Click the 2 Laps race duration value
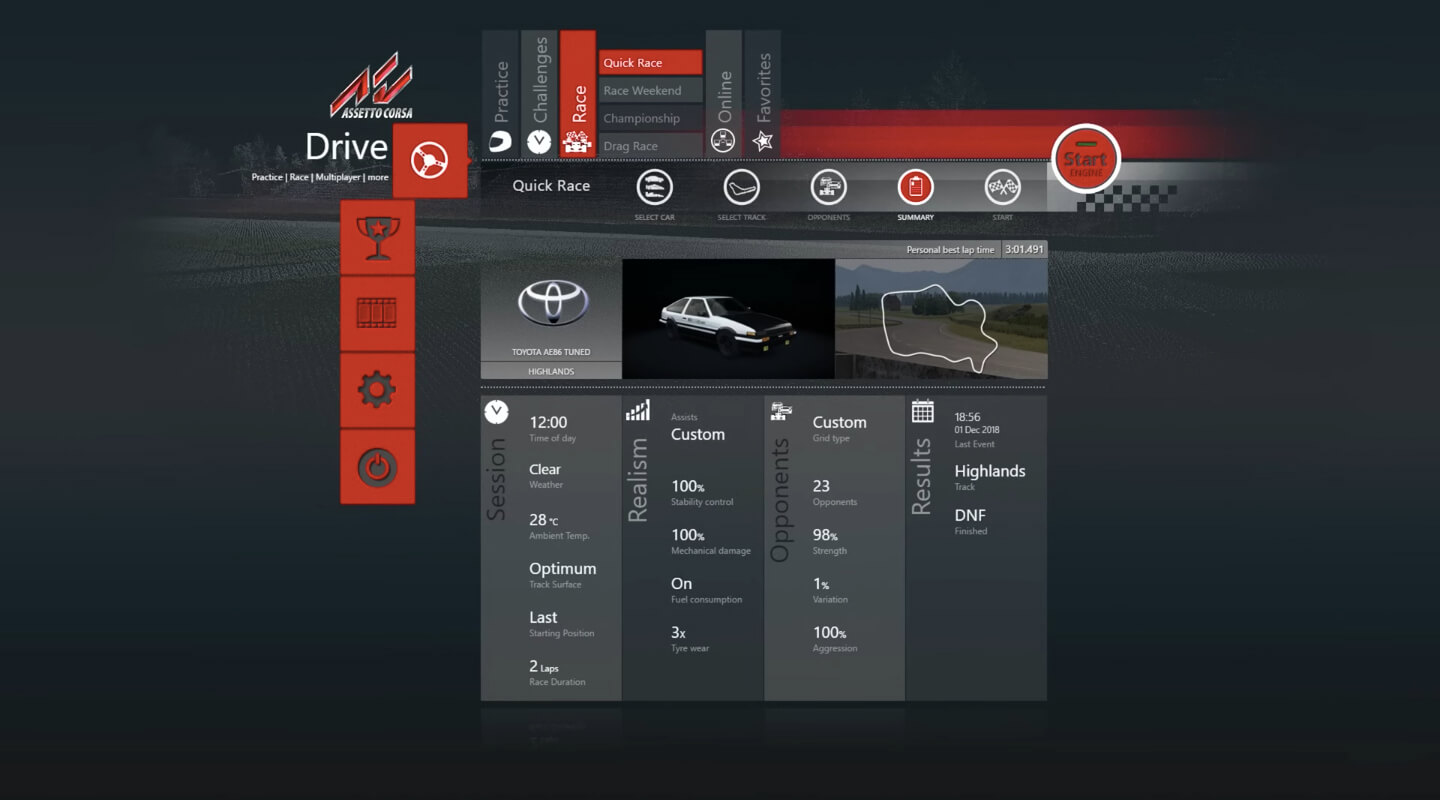The width and height of the screenshot is (1440, 800). pyautogui.click(x=544, y=666)
